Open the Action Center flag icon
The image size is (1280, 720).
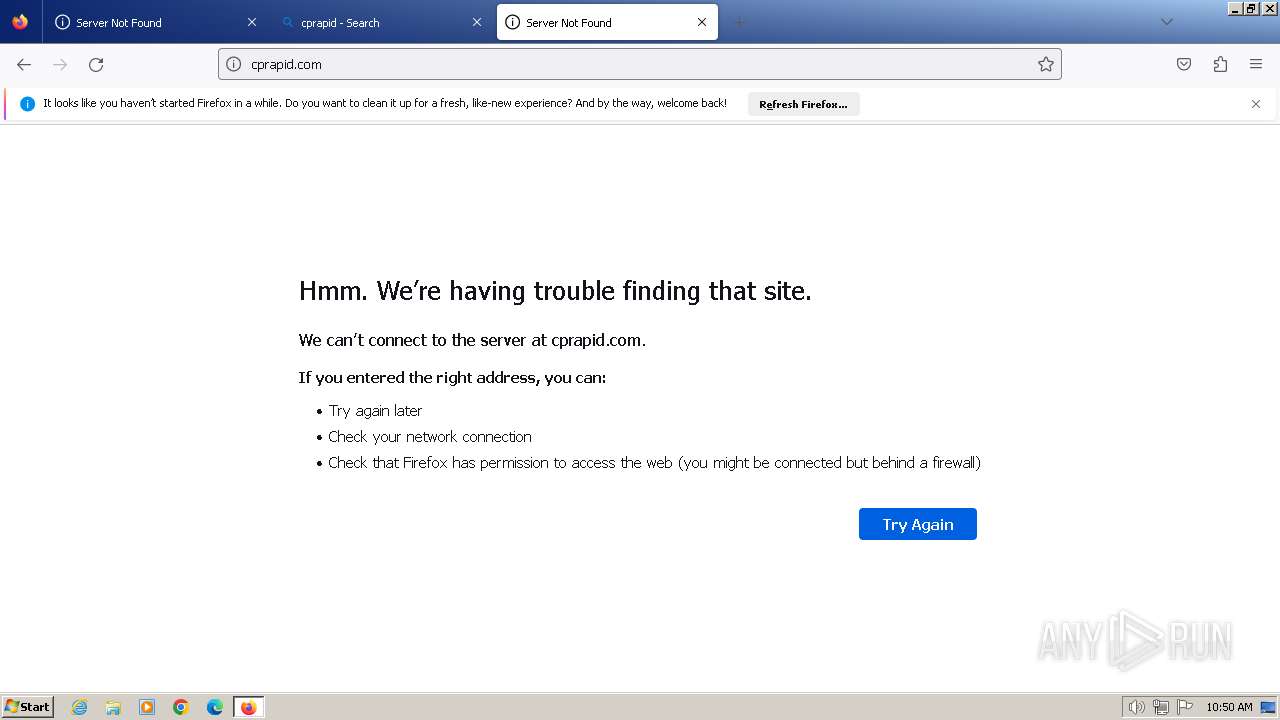pos(1185,707)
